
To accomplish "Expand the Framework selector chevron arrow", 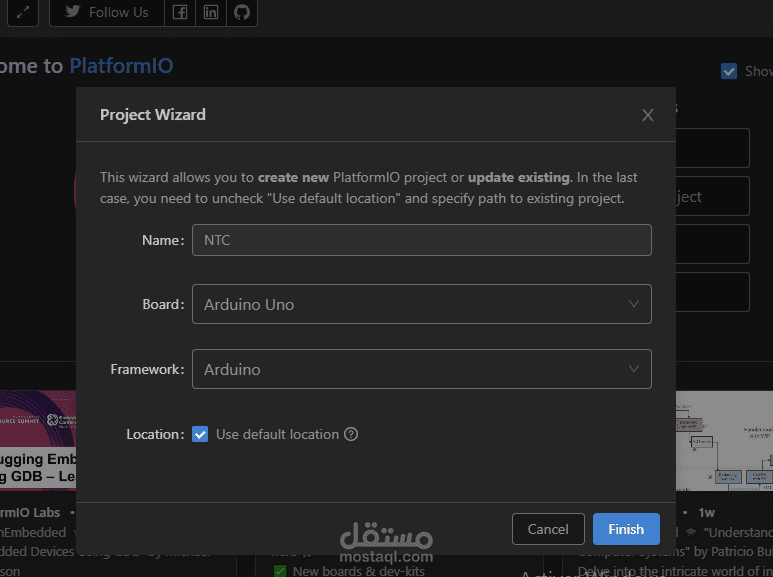I will (634, 369).
